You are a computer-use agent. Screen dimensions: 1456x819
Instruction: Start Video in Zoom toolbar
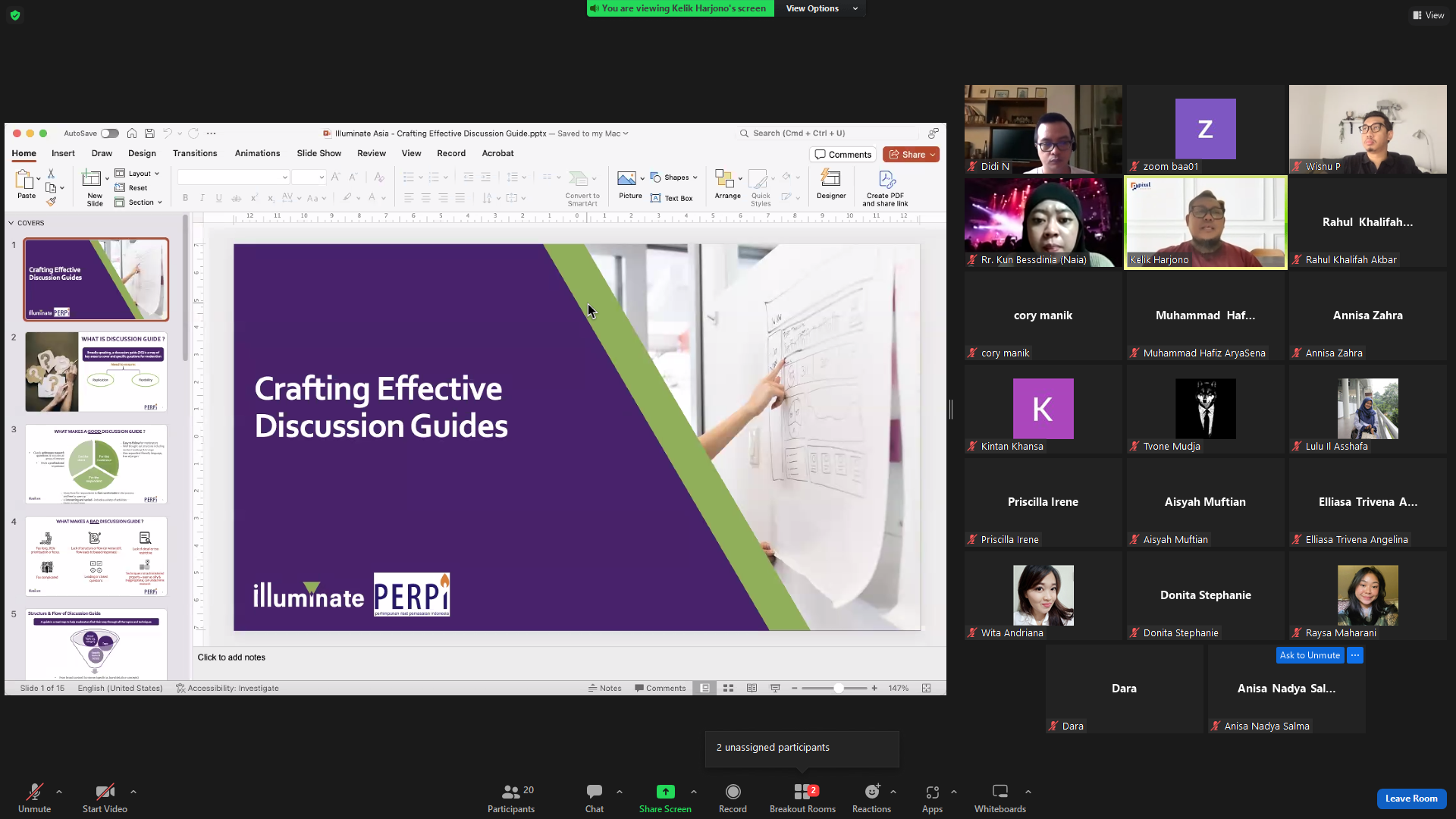click(x=105, y=798)
